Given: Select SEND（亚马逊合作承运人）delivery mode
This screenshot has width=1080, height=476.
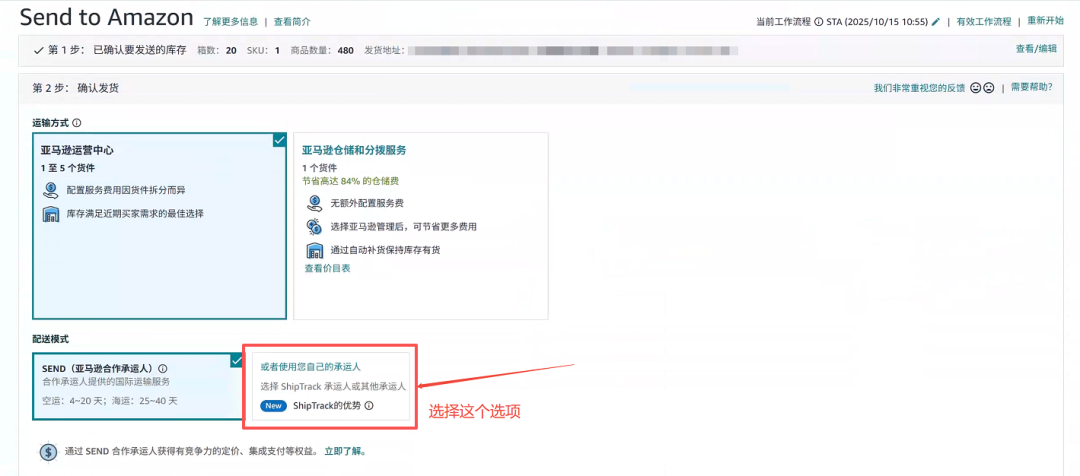Looking at the screenshot, I should (x=138, y=386).
